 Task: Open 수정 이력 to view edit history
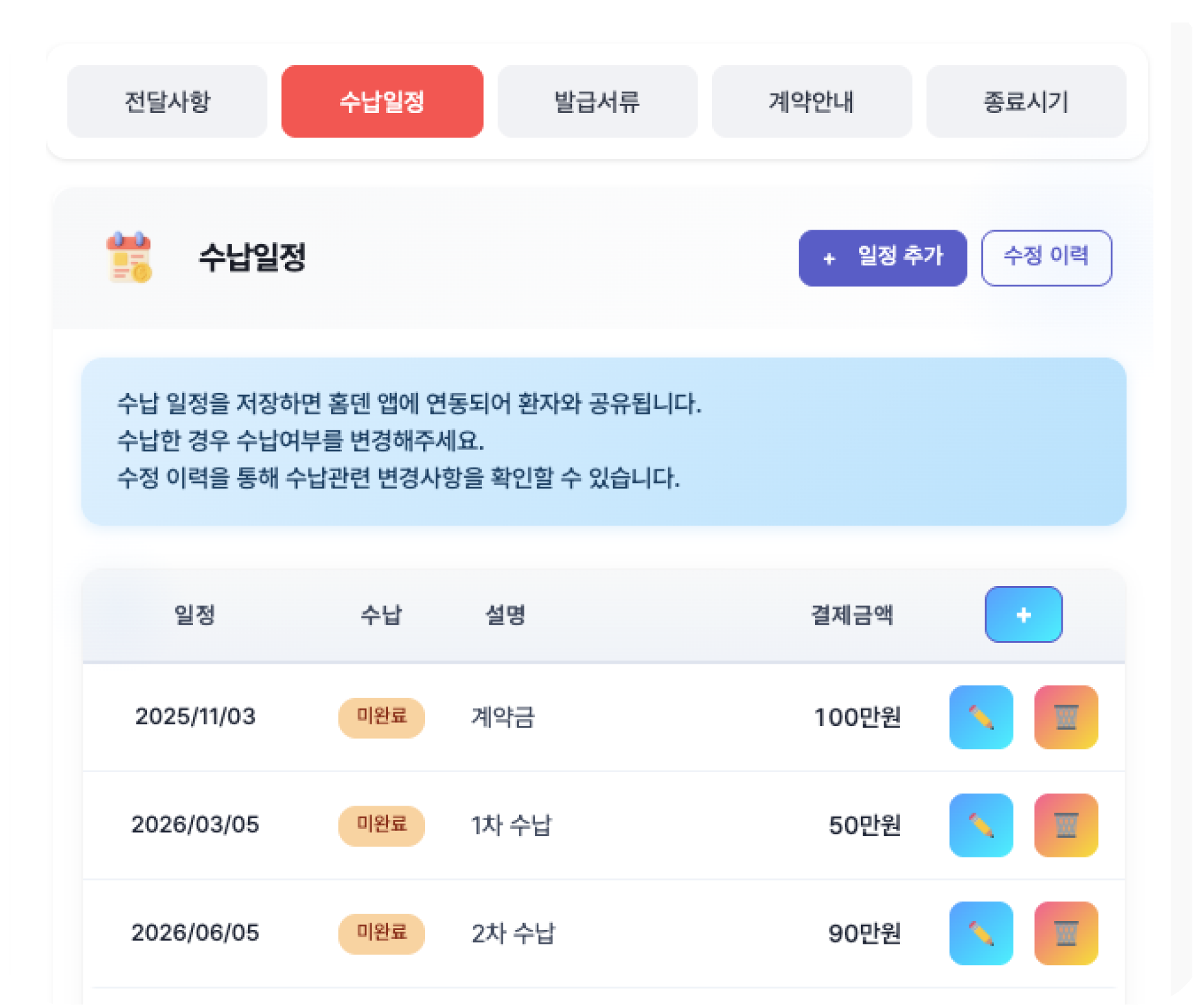1047,258
